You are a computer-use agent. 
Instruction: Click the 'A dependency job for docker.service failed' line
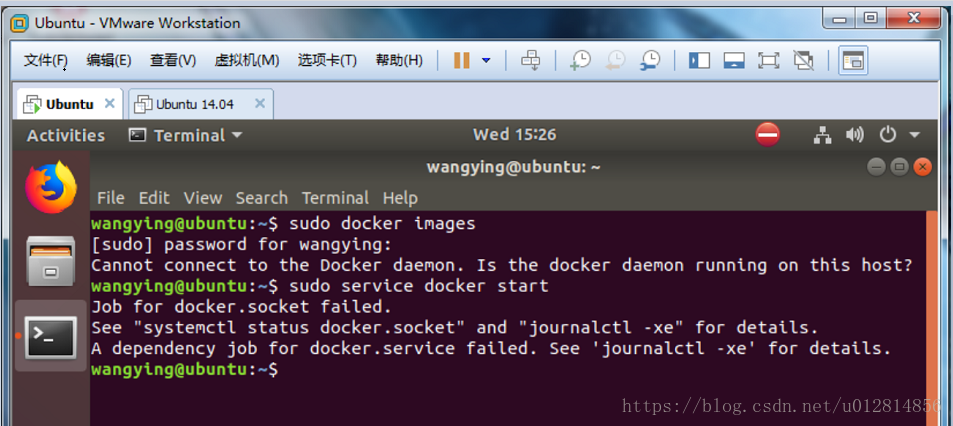[491, 348]
